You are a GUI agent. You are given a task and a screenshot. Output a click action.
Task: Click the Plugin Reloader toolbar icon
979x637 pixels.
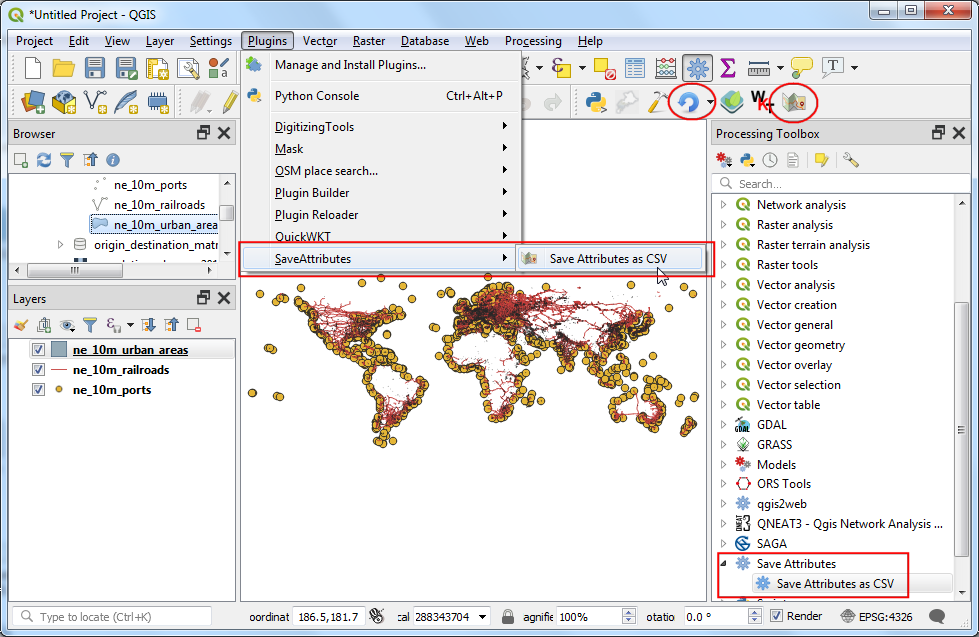point(688,102)
